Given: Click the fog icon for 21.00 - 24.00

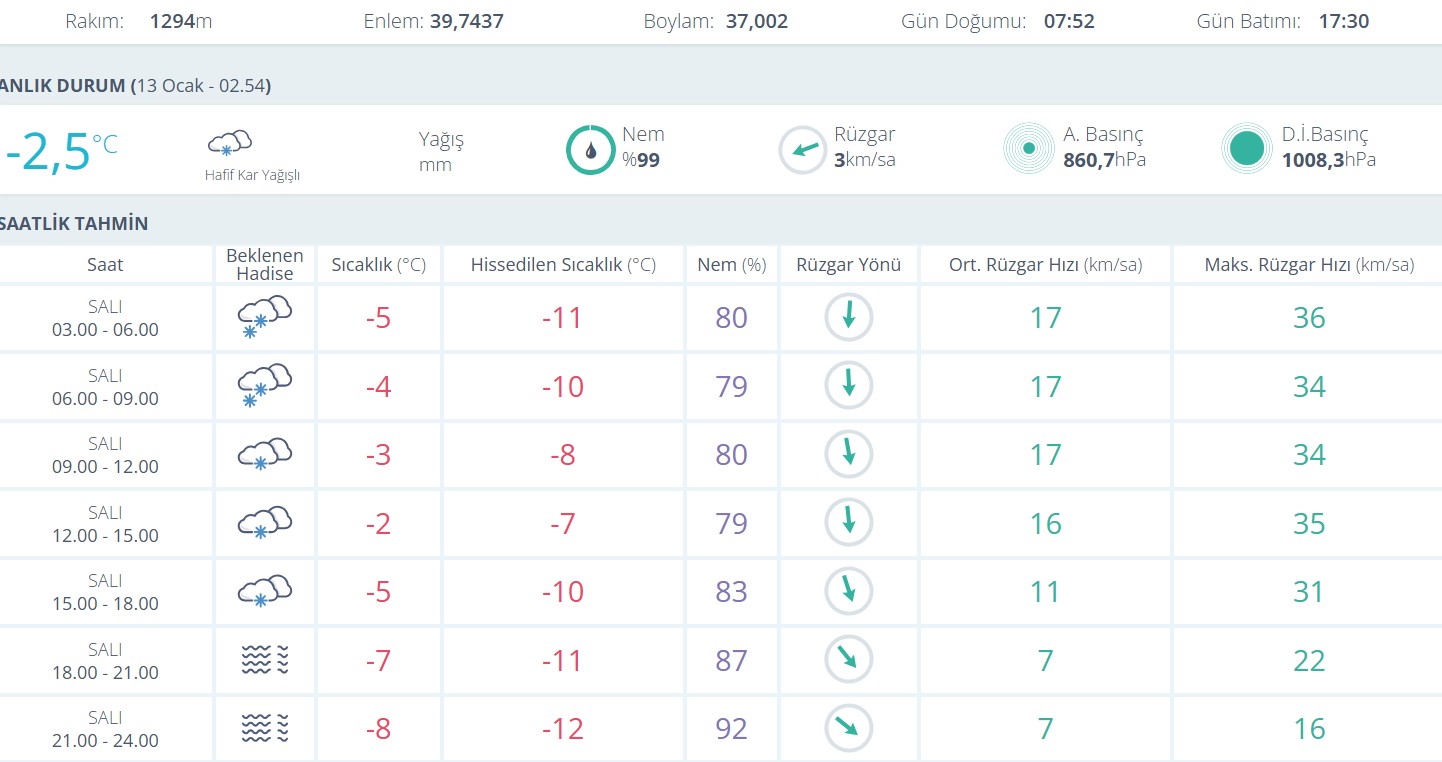Looking at the screenshot, I should click(264, 728).
